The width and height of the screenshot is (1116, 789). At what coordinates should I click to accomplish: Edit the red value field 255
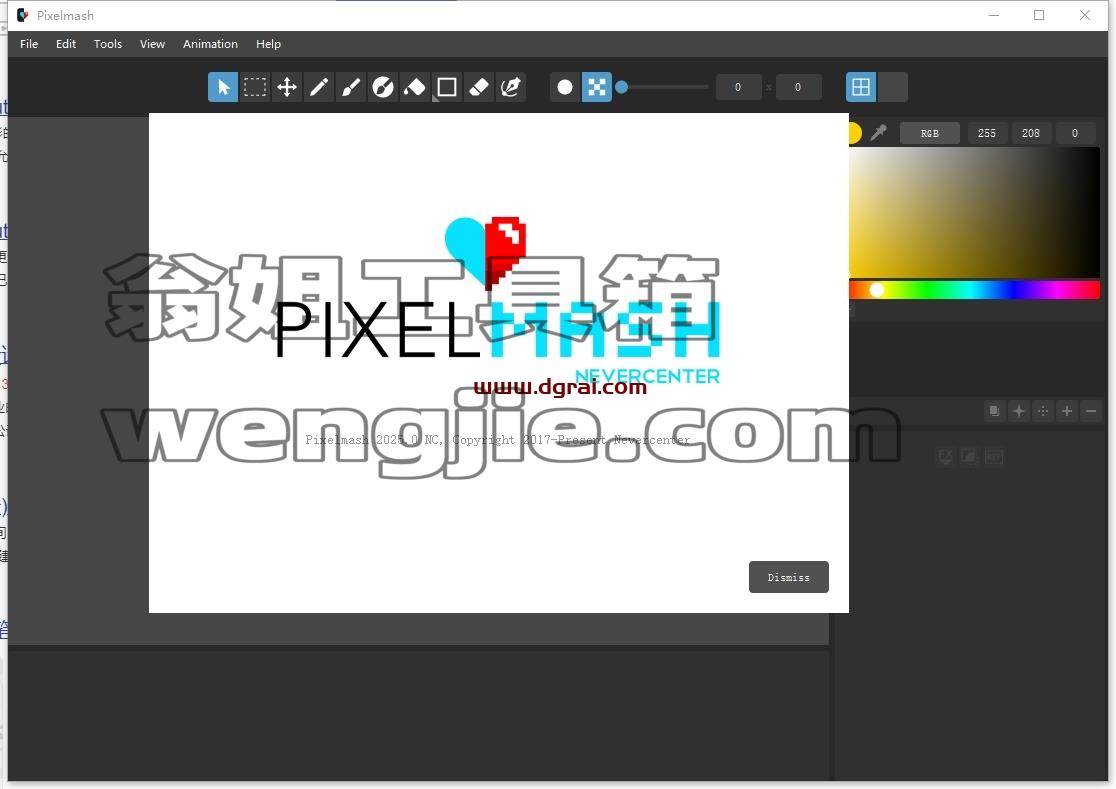point(986,133)
